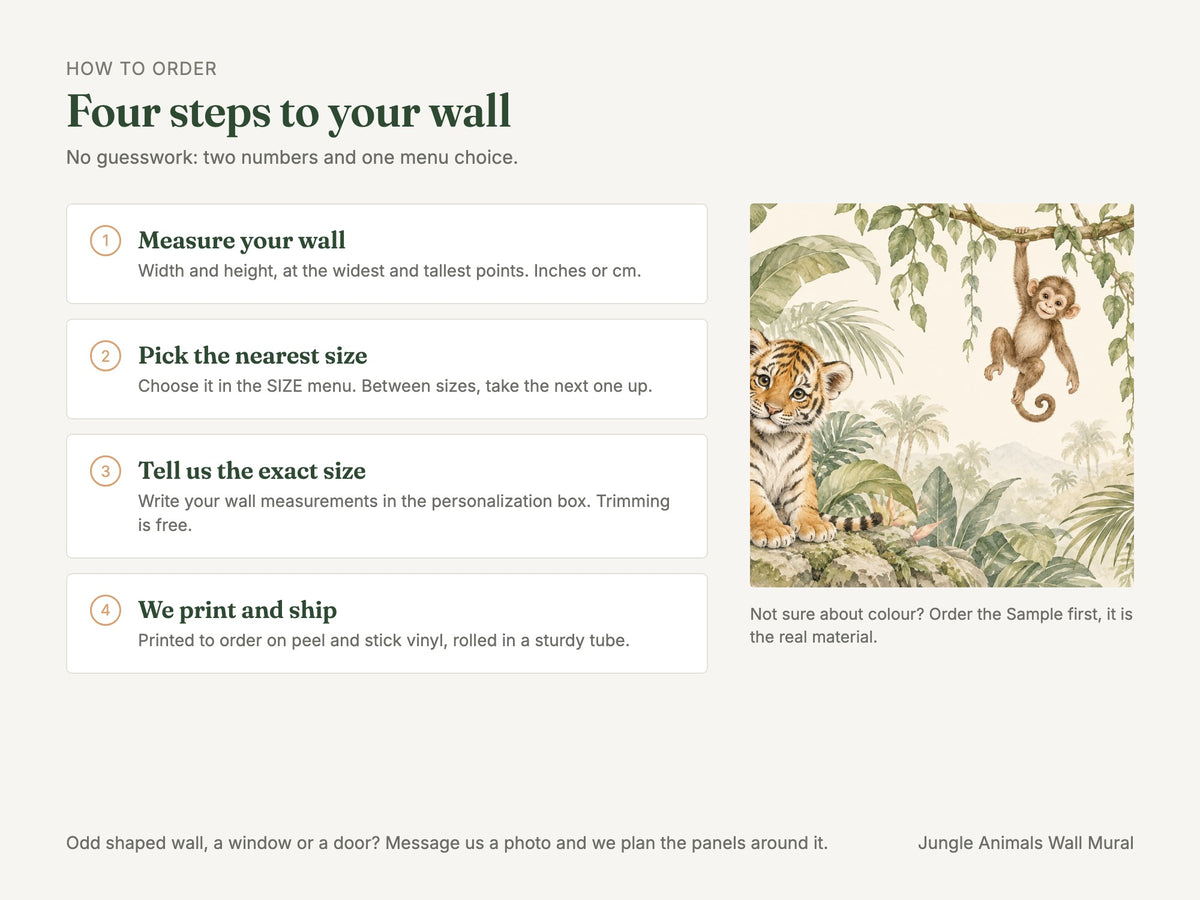
Task: Click the circled number 4 icon
Action: [x=106, y=610]
